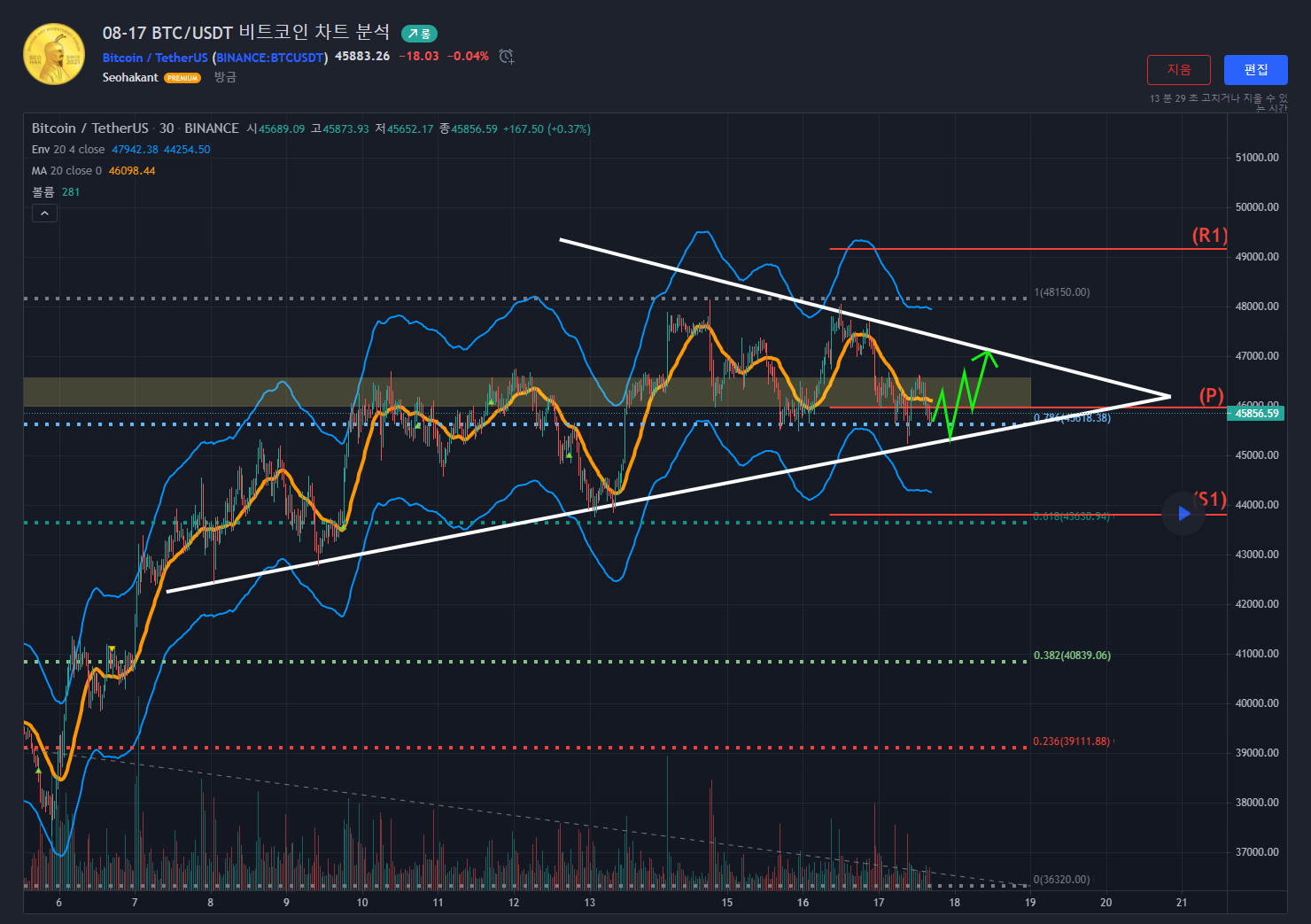
Task: Click the 지움 delete button
Action: pos(1178,70)
